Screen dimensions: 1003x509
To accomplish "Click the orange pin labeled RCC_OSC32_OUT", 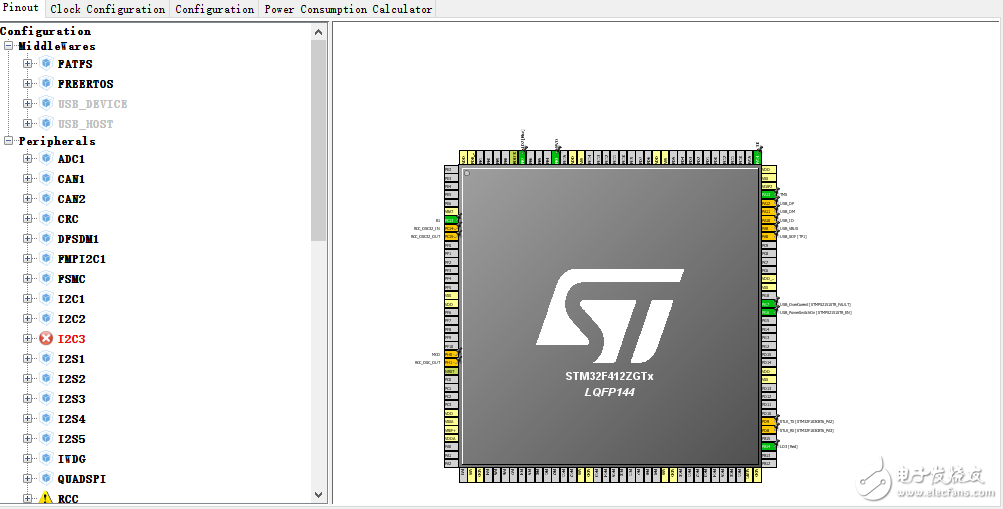I will click(x=451, y=237).
